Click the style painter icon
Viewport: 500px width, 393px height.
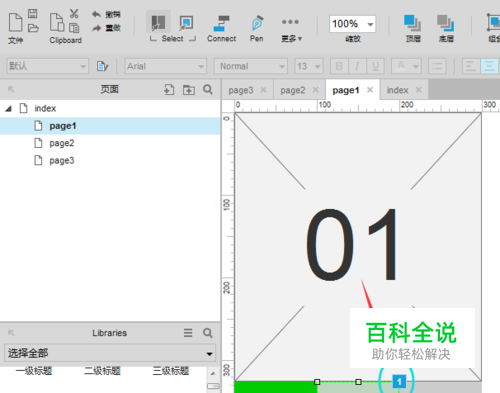(102, 66)
